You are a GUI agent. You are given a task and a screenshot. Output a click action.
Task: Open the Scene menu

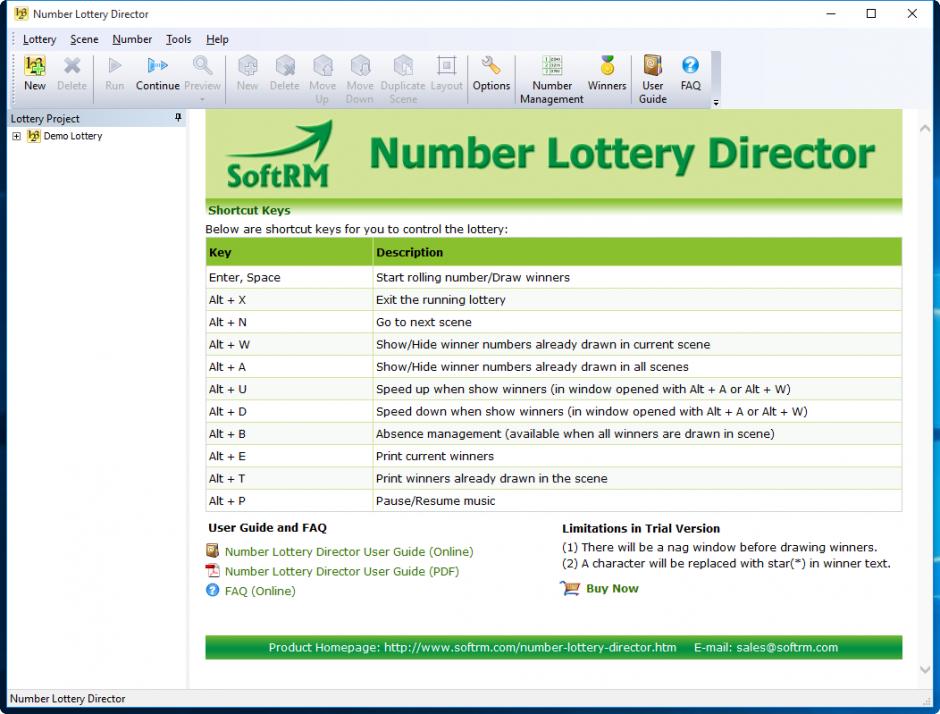coord(84,40)
